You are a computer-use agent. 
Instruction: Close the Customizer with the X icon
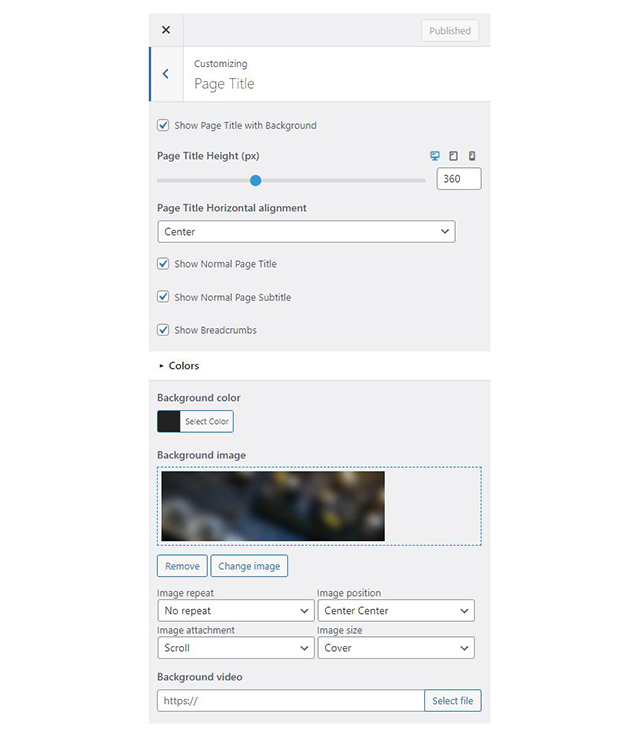click(x=166, y=30)
